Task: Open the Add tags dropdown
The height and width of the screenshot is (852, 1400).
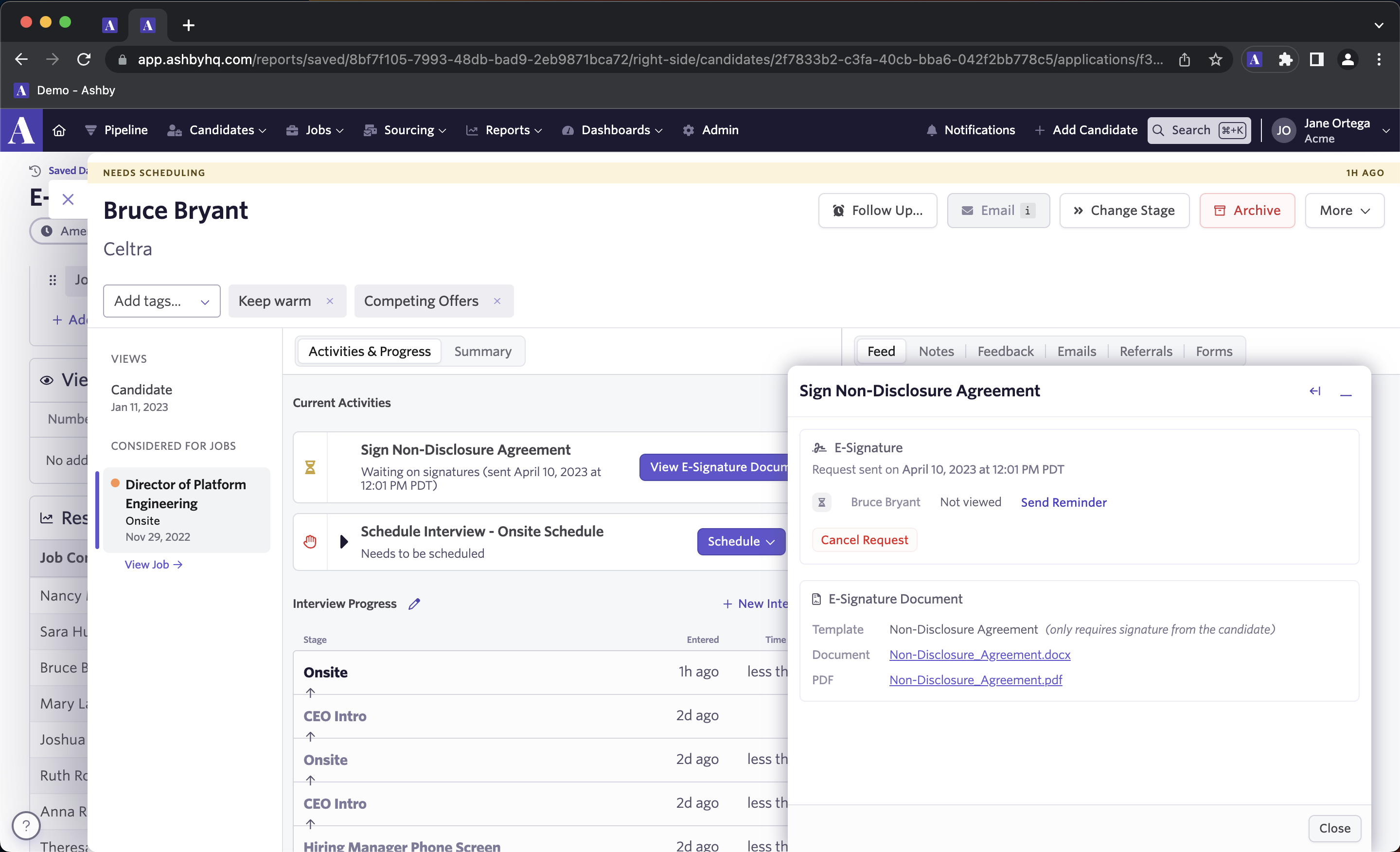Action: (161, 301)
